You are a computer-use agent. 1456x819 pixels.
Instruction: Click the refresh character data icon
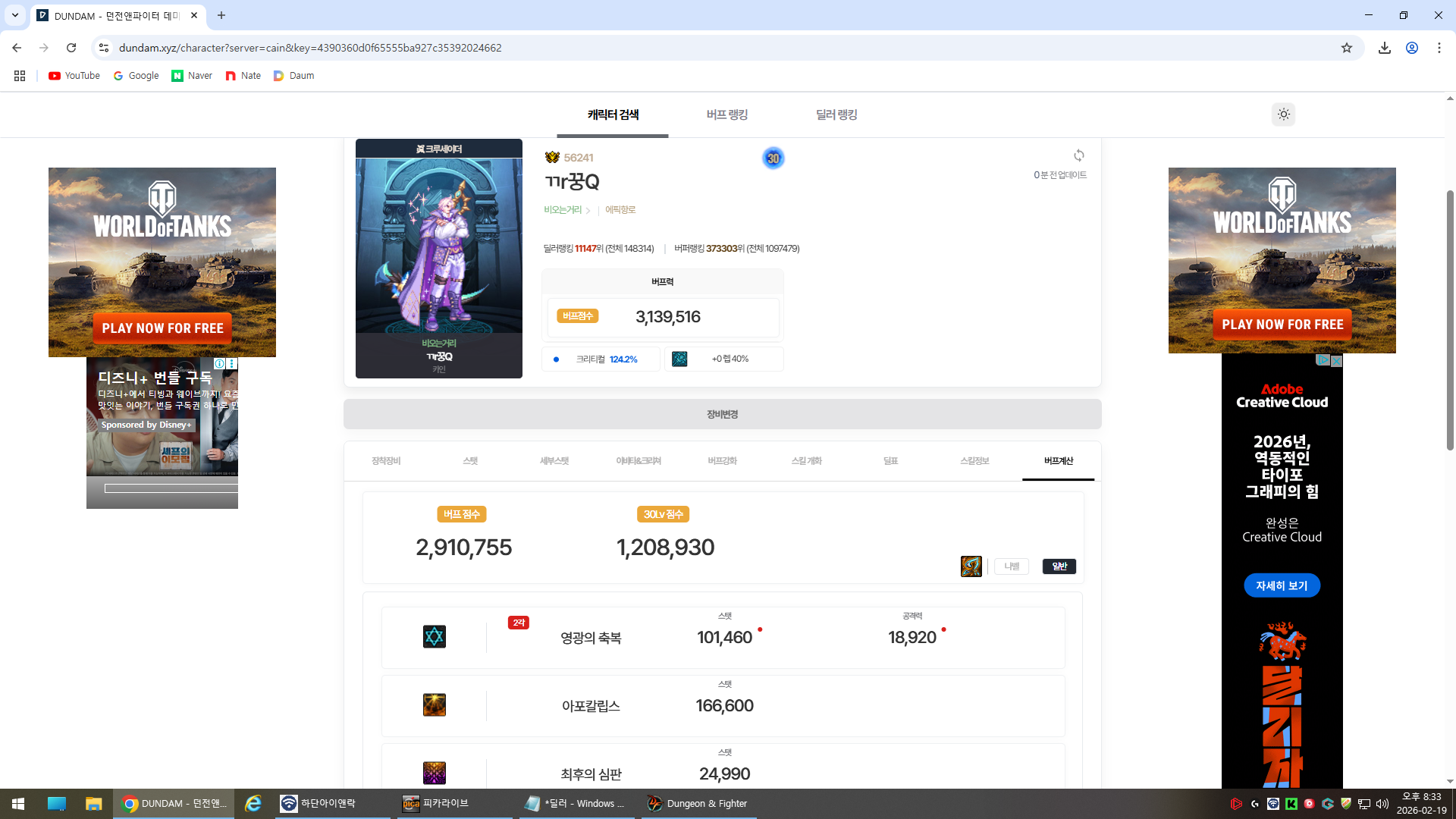click(x=1078, y=155)
